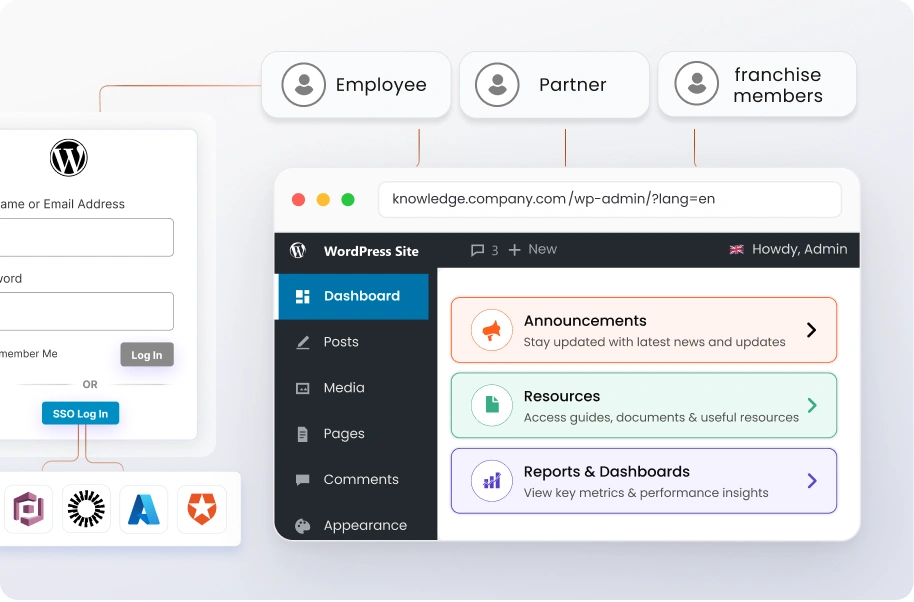This screenshot has height=602, width=914.
Task: Click the browser URL address bar
Action: (x=610, y=199)
